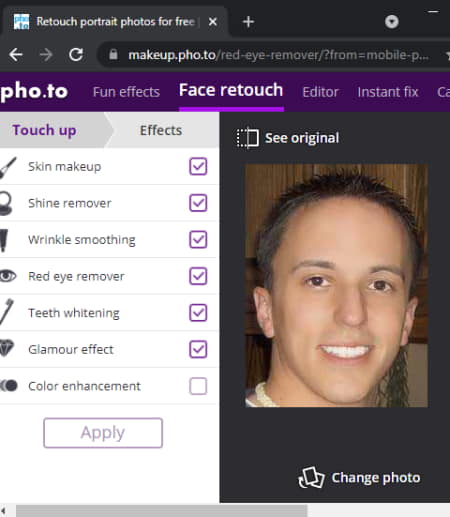450x517 pixels.
Task: Click the Glamour effect diamond icon
Action: (x=7, y=348)
